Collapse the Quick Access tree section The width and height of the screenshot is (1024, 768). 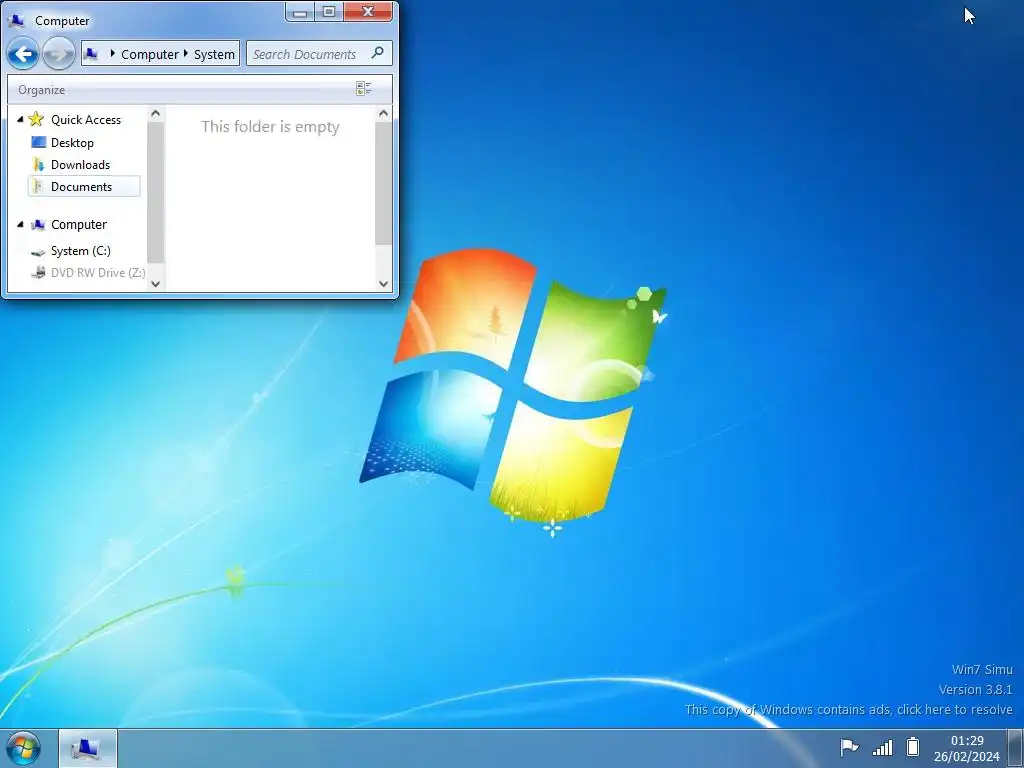[x=20, y=120]
